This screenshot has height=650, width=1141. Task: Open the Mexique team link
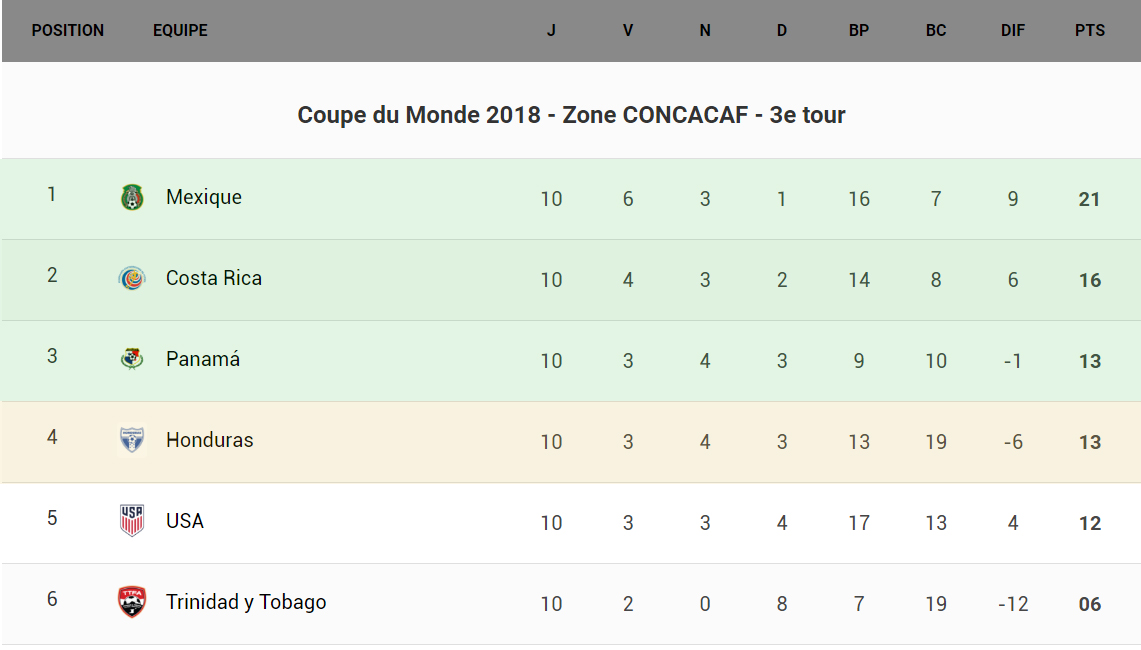(204, 198)
